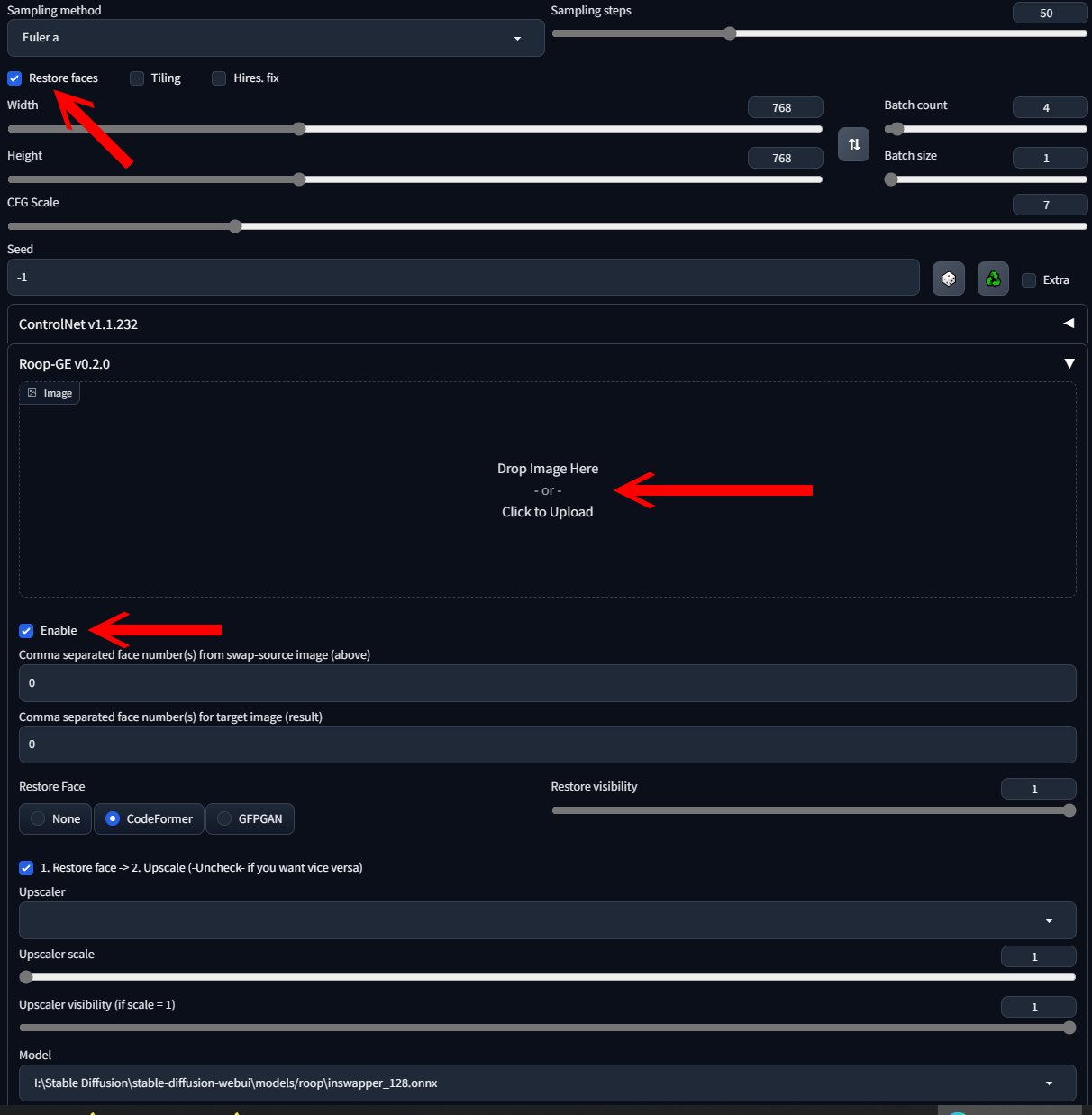
Task: Click the Drop Image Here upload area
Action: point(547,490)
